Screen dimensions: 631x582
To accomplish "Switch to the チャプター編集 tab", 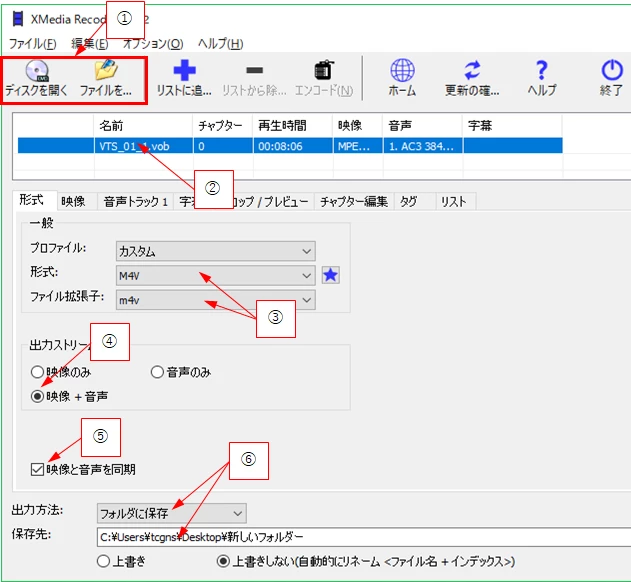I will 354,201.
